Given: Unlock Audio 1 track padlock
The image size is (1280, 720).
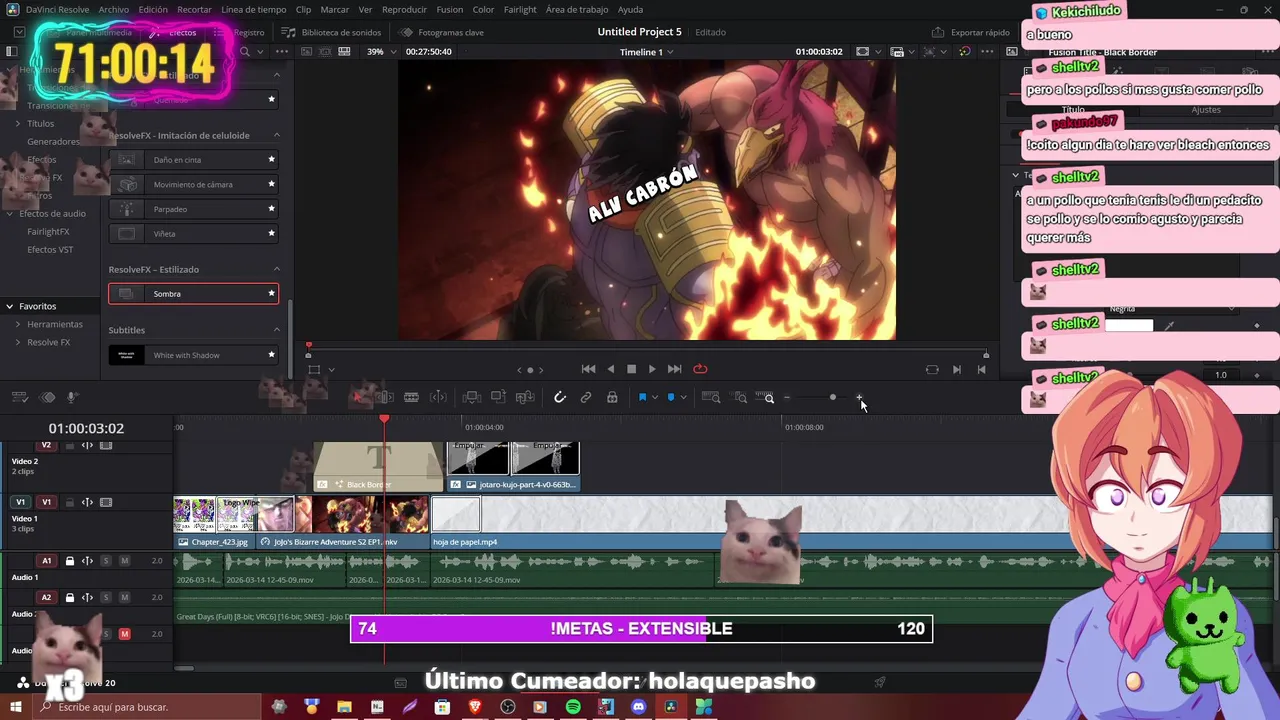Looking at the screenshot, I should click(x=69, y=561).
